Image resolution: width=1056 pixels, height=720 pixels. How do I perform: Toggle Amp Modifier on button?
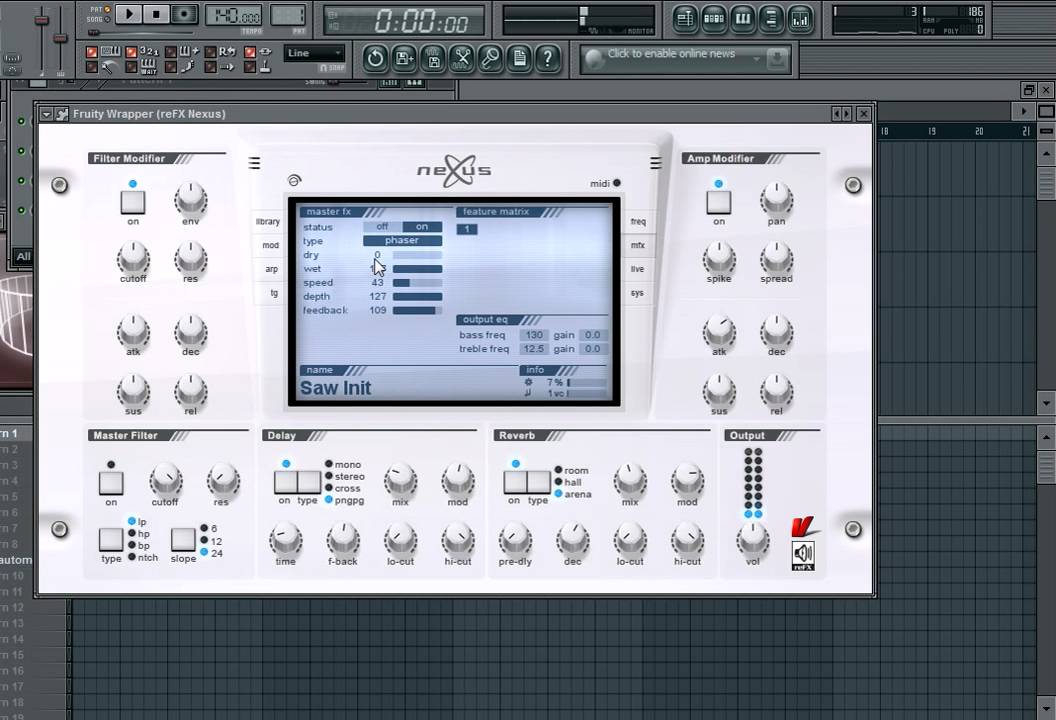[719, 201]
